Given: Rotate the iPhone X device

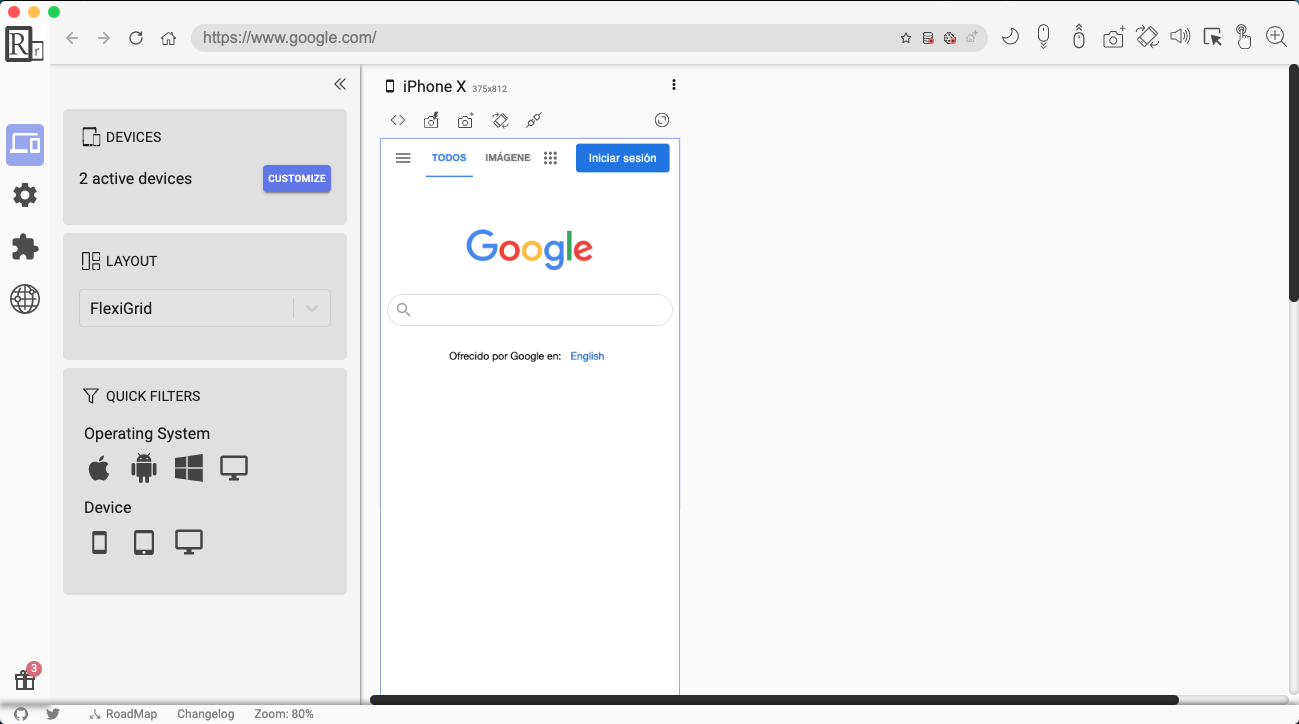Looking at the screenshot, I should pos(500,120).
